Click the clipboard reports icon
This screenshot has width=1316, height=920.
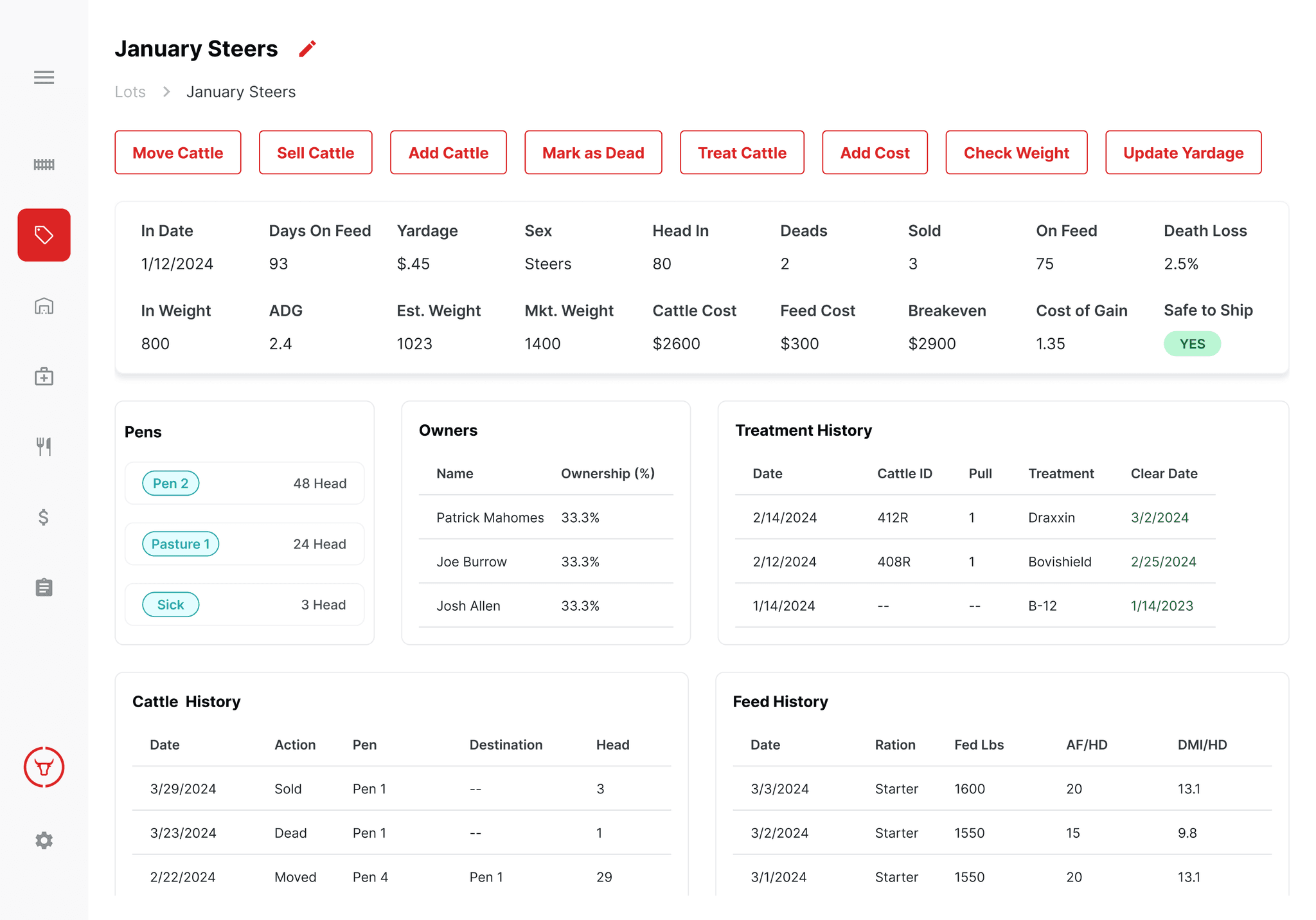tap(44, 587)
